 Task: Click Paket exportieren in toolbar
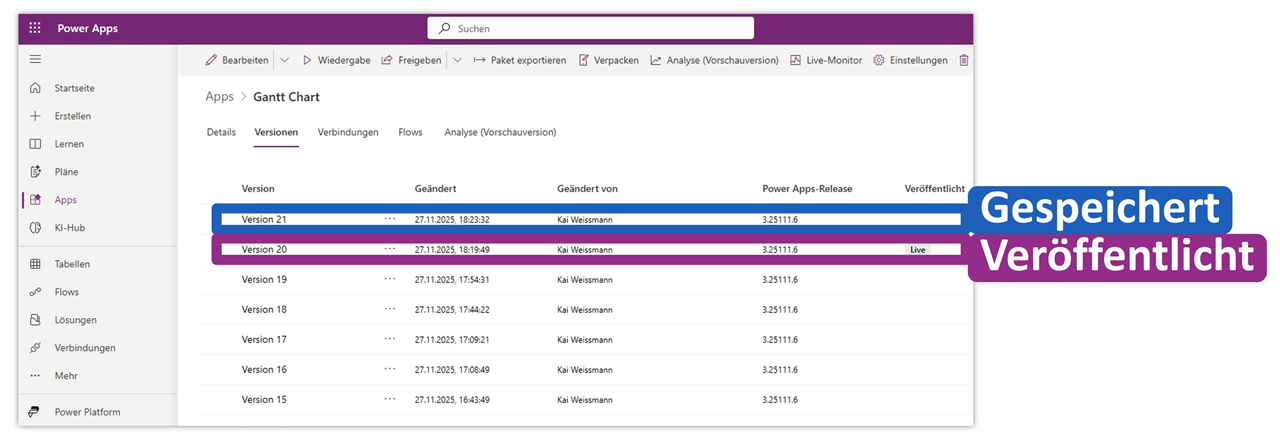tap(520, 60)
